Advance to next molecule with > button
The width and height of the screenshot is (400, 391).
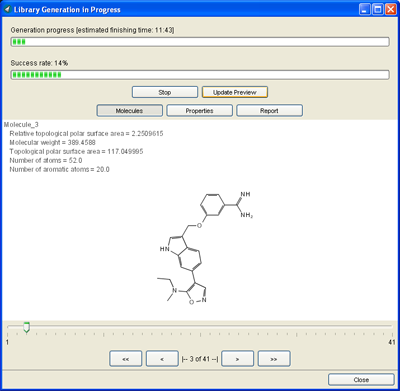(x=237, y=359)
